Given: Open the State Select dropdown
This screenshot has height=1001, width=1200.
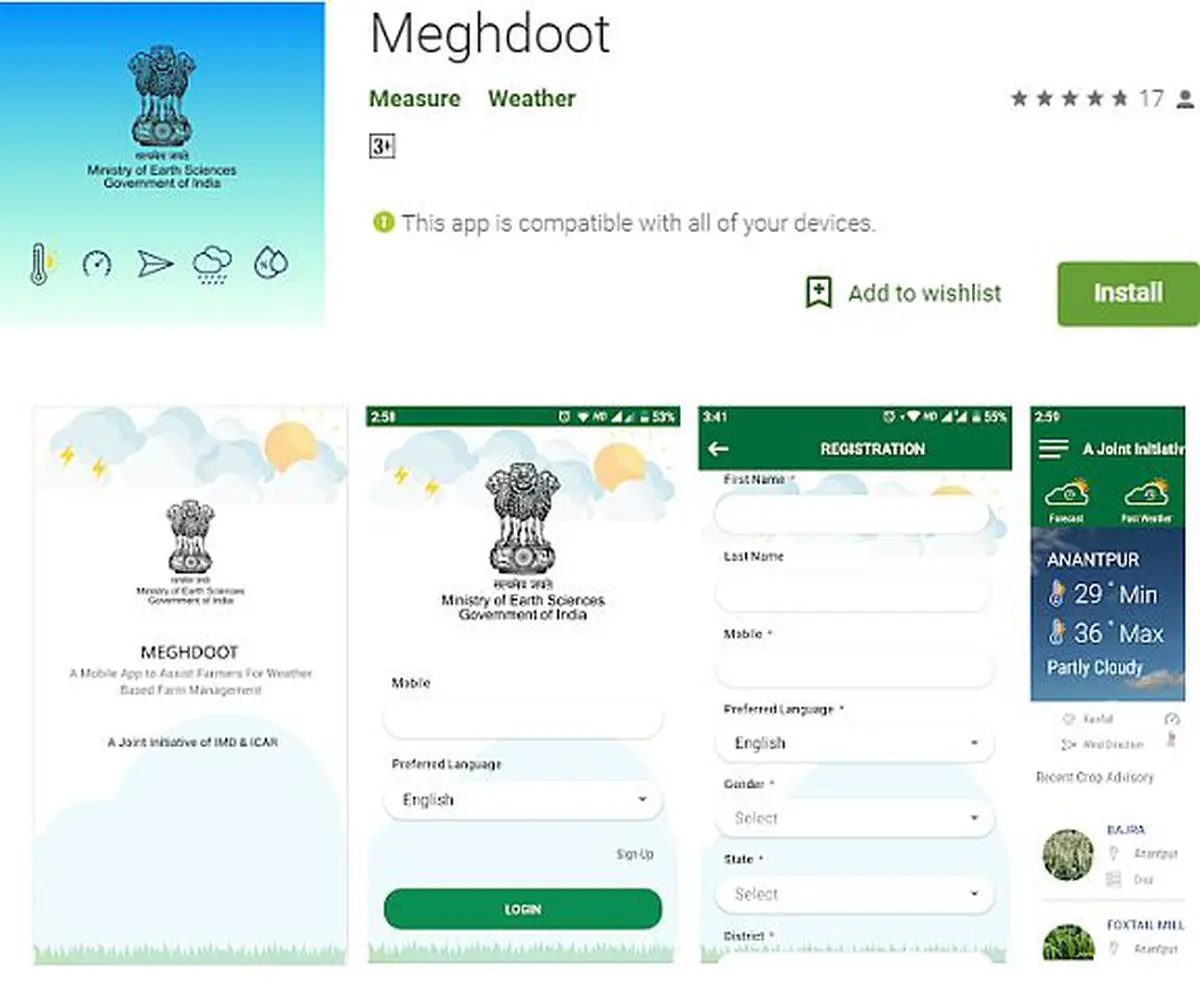Looking at the screenshot, I should (x=855, y=894).
